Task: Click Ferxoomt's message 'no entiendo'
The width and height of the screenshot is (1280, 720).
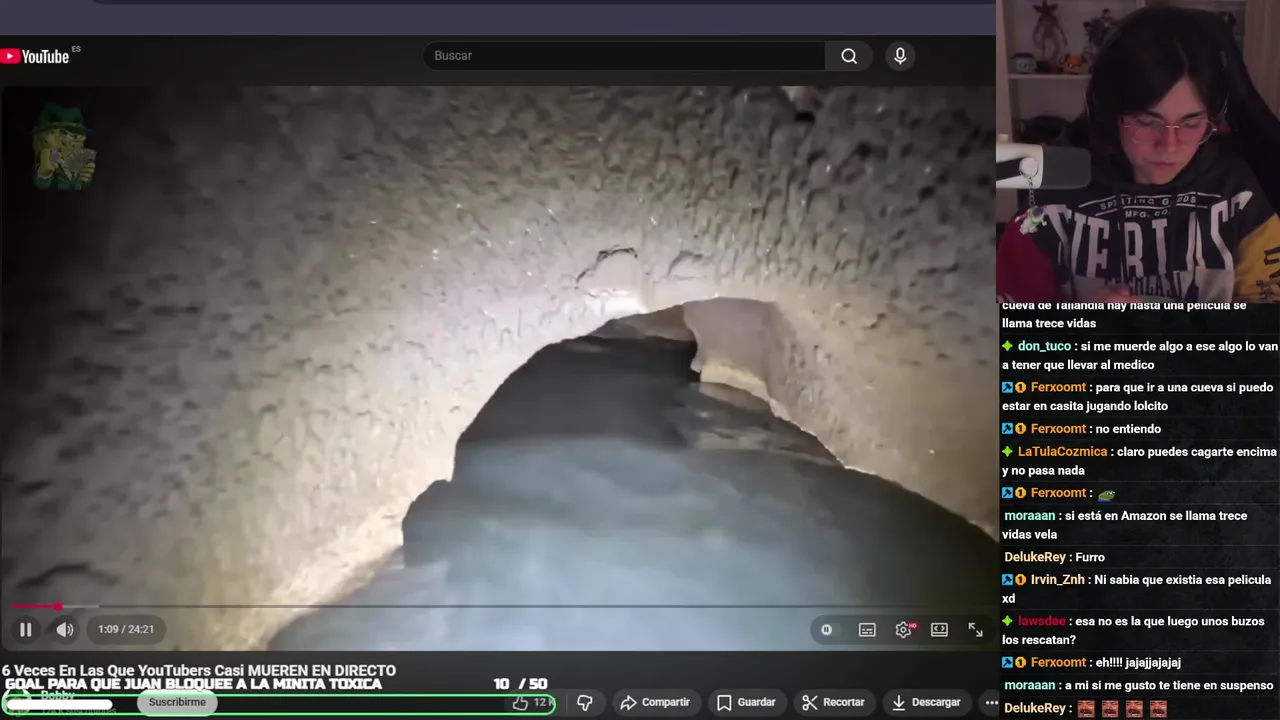Action: (1127, 429)
